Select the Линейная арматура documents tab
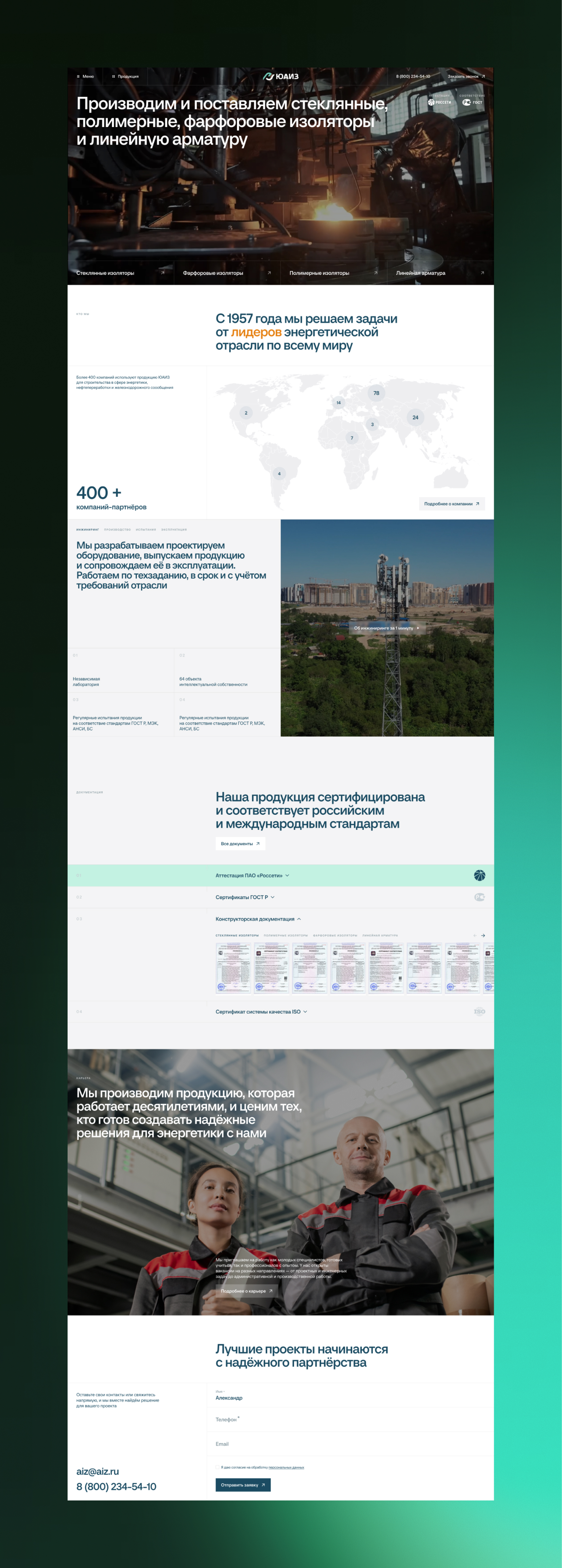 click(x=380, y=935)
